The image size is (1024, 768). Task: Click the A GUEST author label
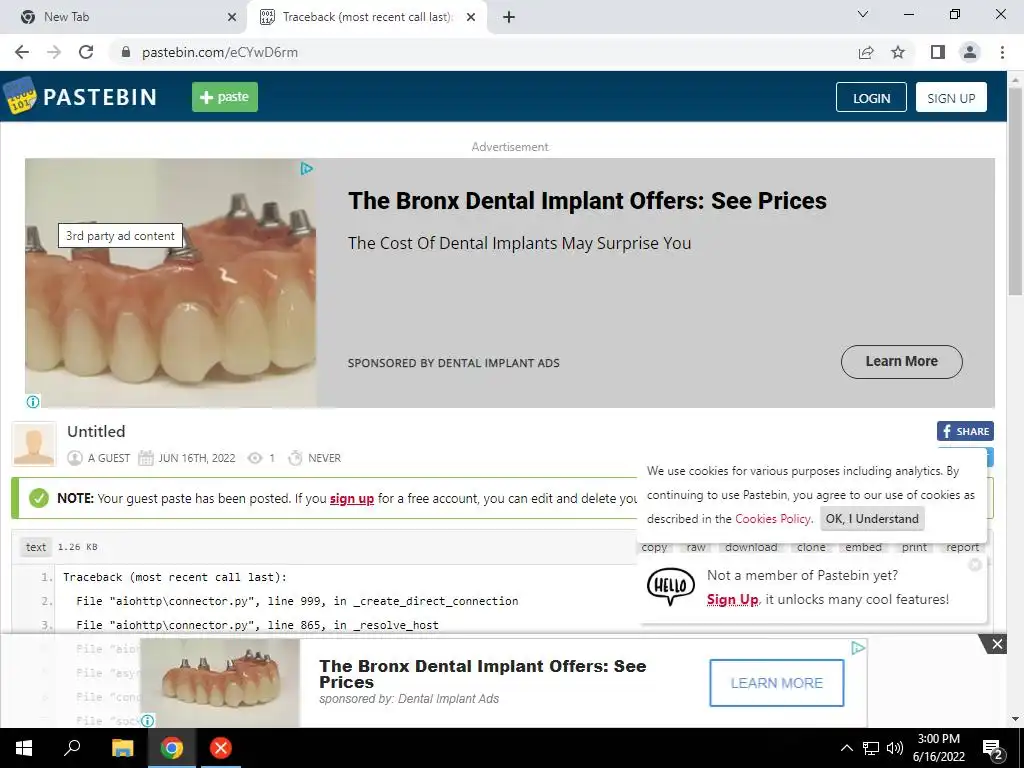(x=109, y=458)
